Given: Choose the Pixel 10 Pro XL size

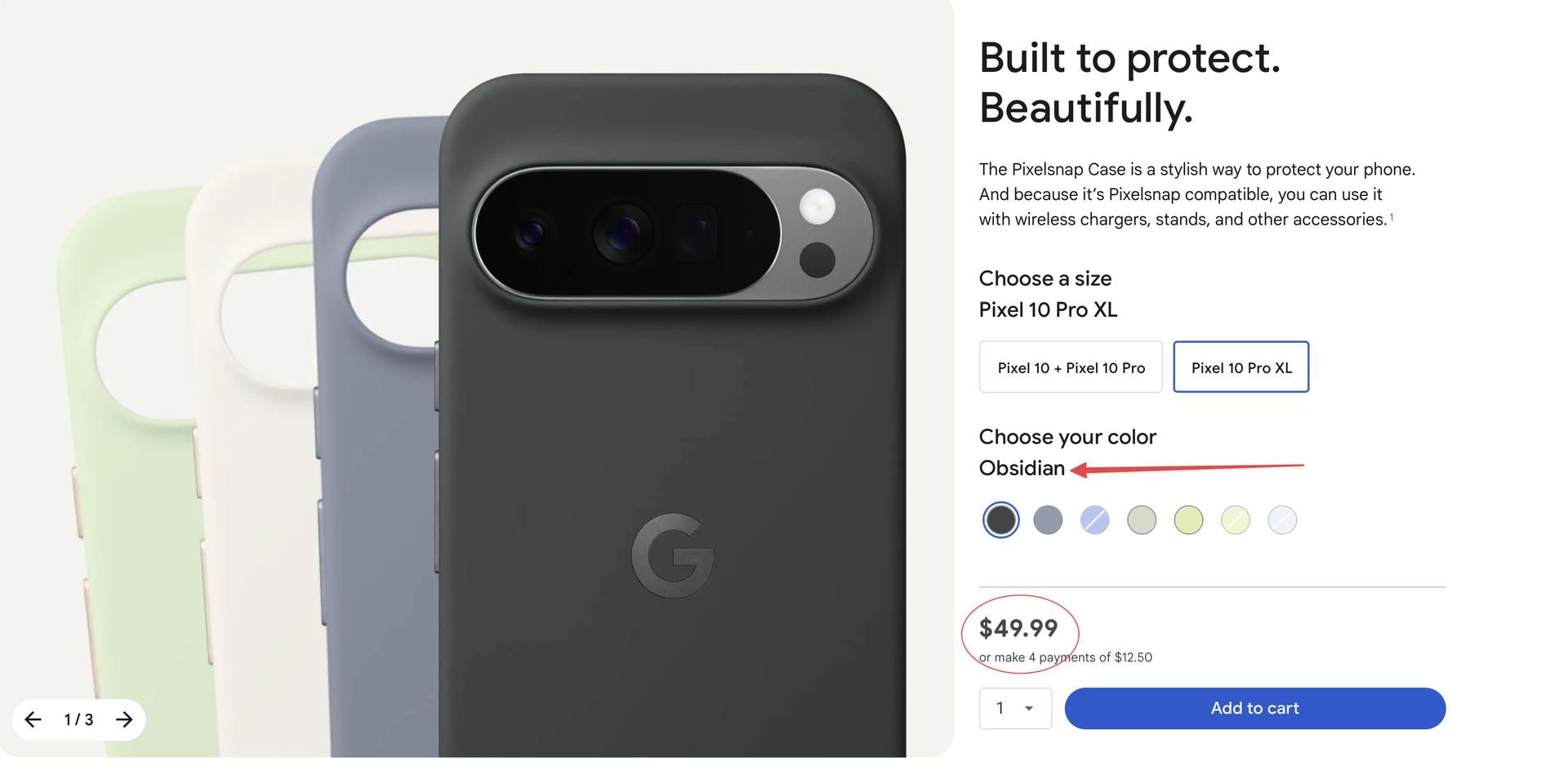Looking at the screenshot, I should 1241,367.
